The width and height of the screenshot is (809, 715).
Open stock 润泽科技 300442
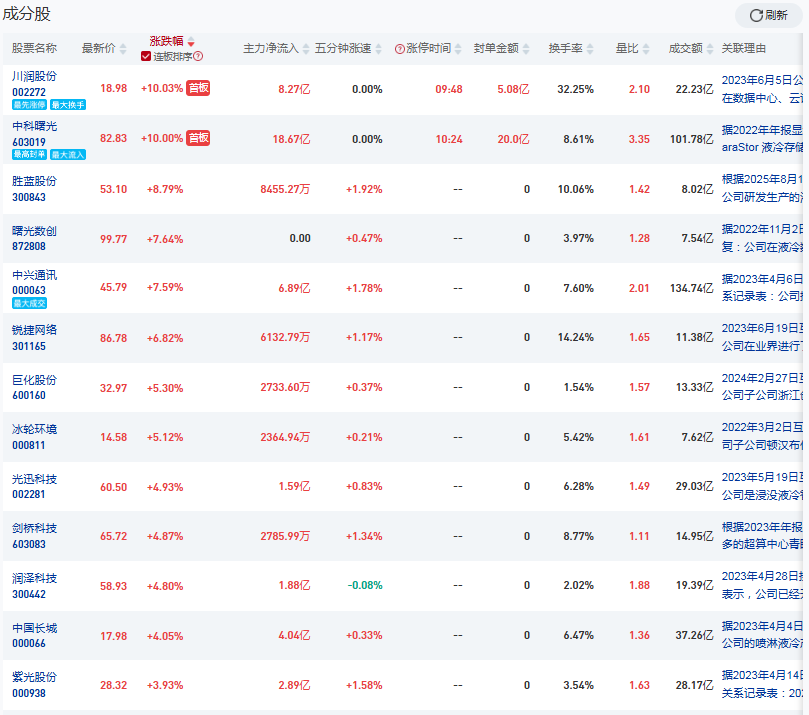pyautogui.click(x=34, y=586)
